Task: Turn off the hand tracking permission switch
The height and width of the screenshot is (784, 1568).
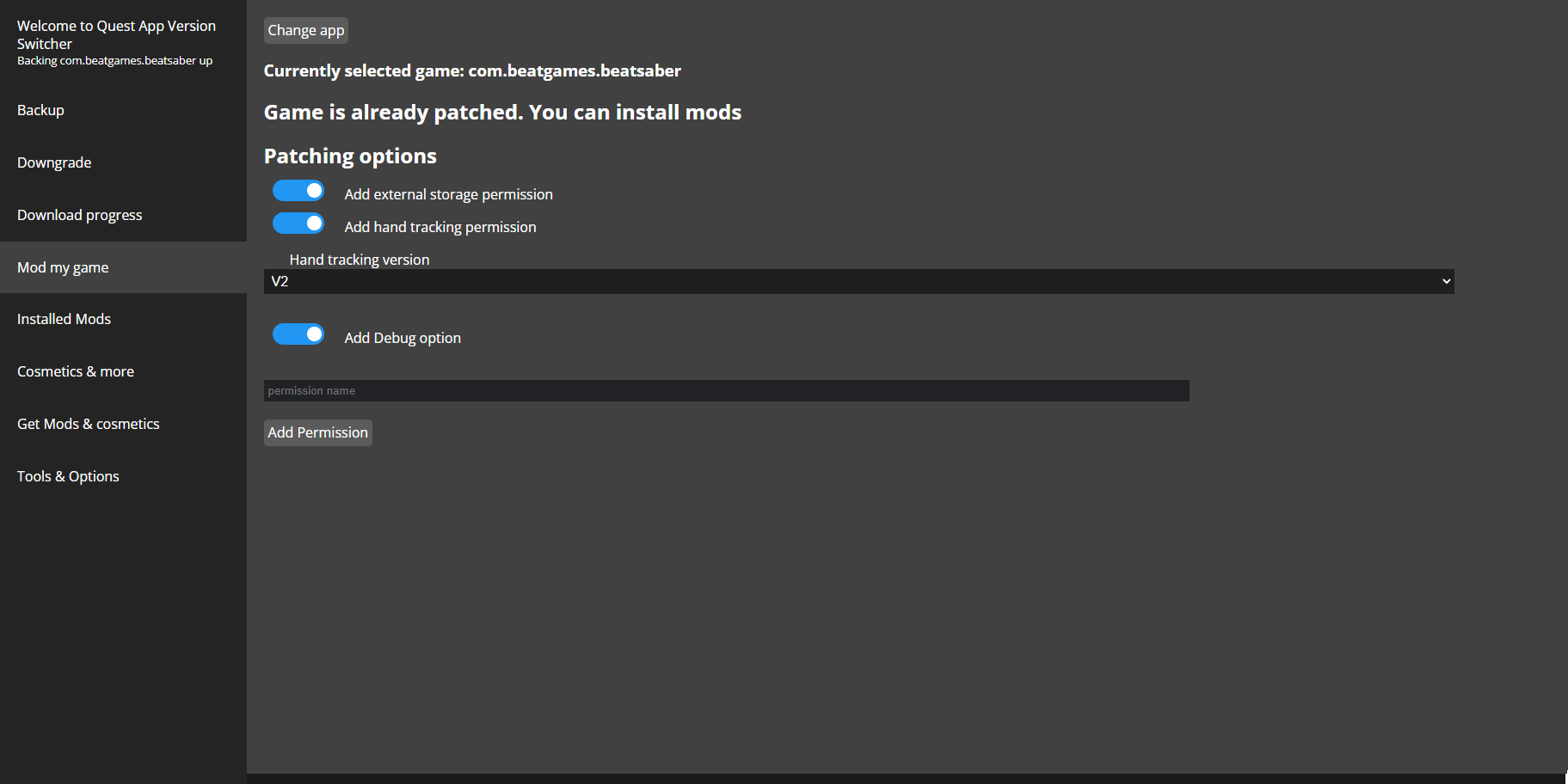Action: (298, 224)
